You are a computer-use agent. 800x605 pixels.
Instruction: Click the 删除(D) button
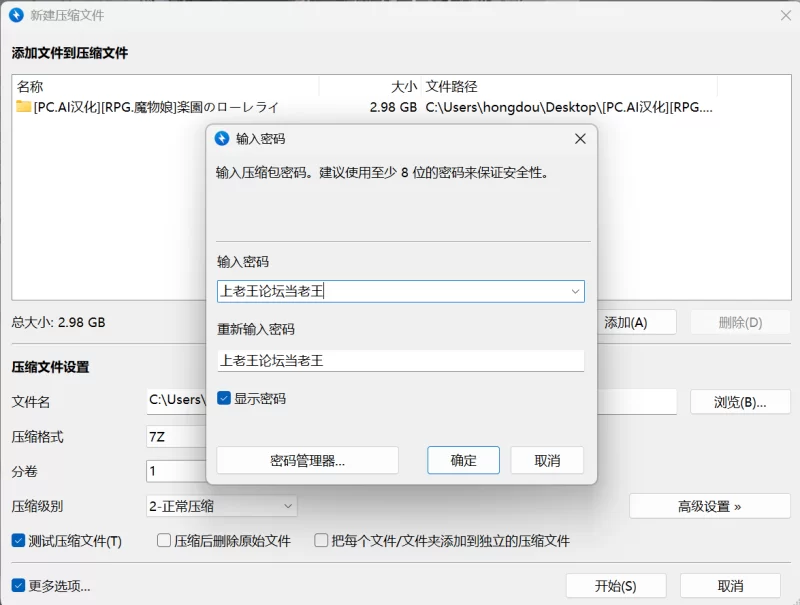[740, 322]
